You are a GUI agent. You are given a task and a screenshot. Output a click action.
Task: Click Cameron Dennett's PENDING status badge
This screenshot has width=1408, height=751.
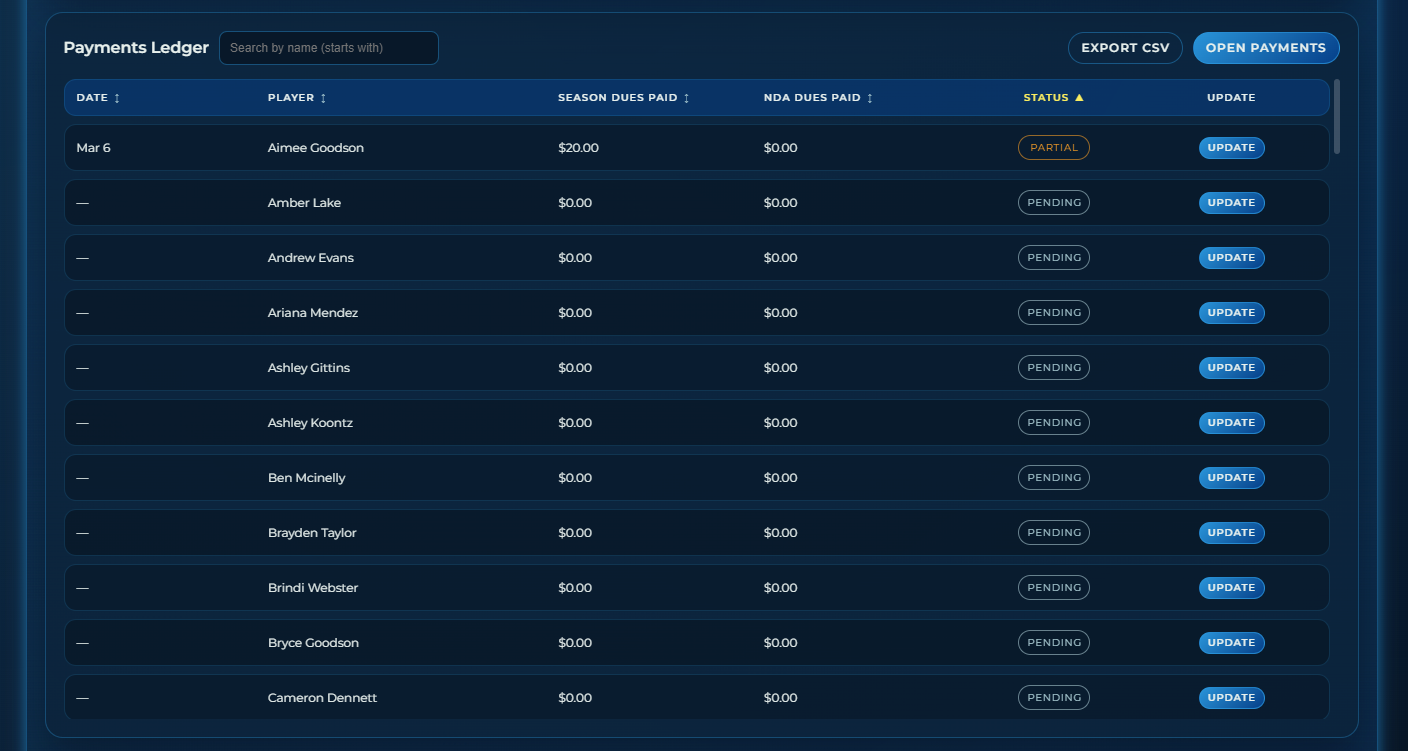[x=1053, y=697]
